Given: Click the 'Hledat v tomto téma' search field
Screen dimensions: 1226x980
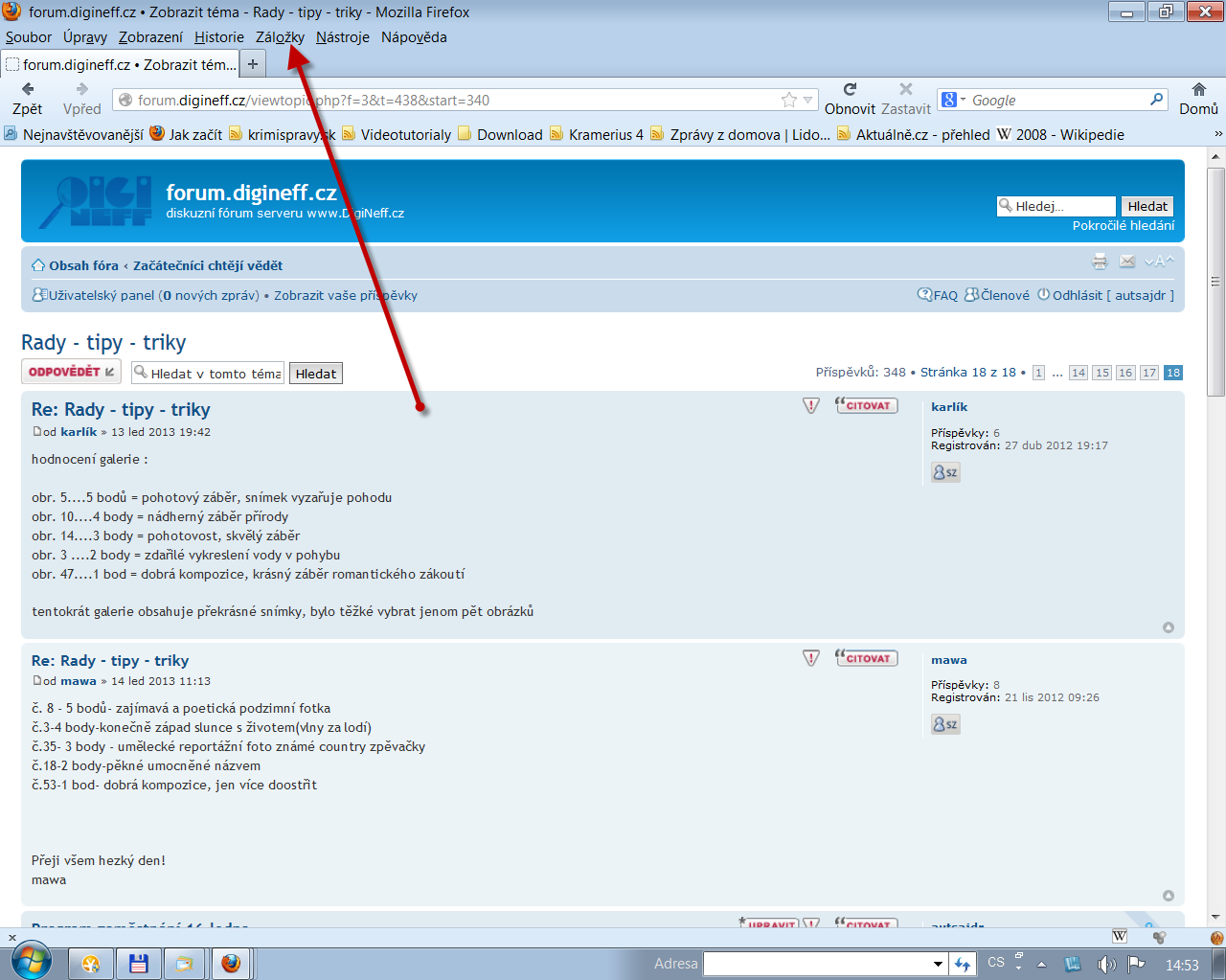Looking at the screenshot, I should 209,374.
